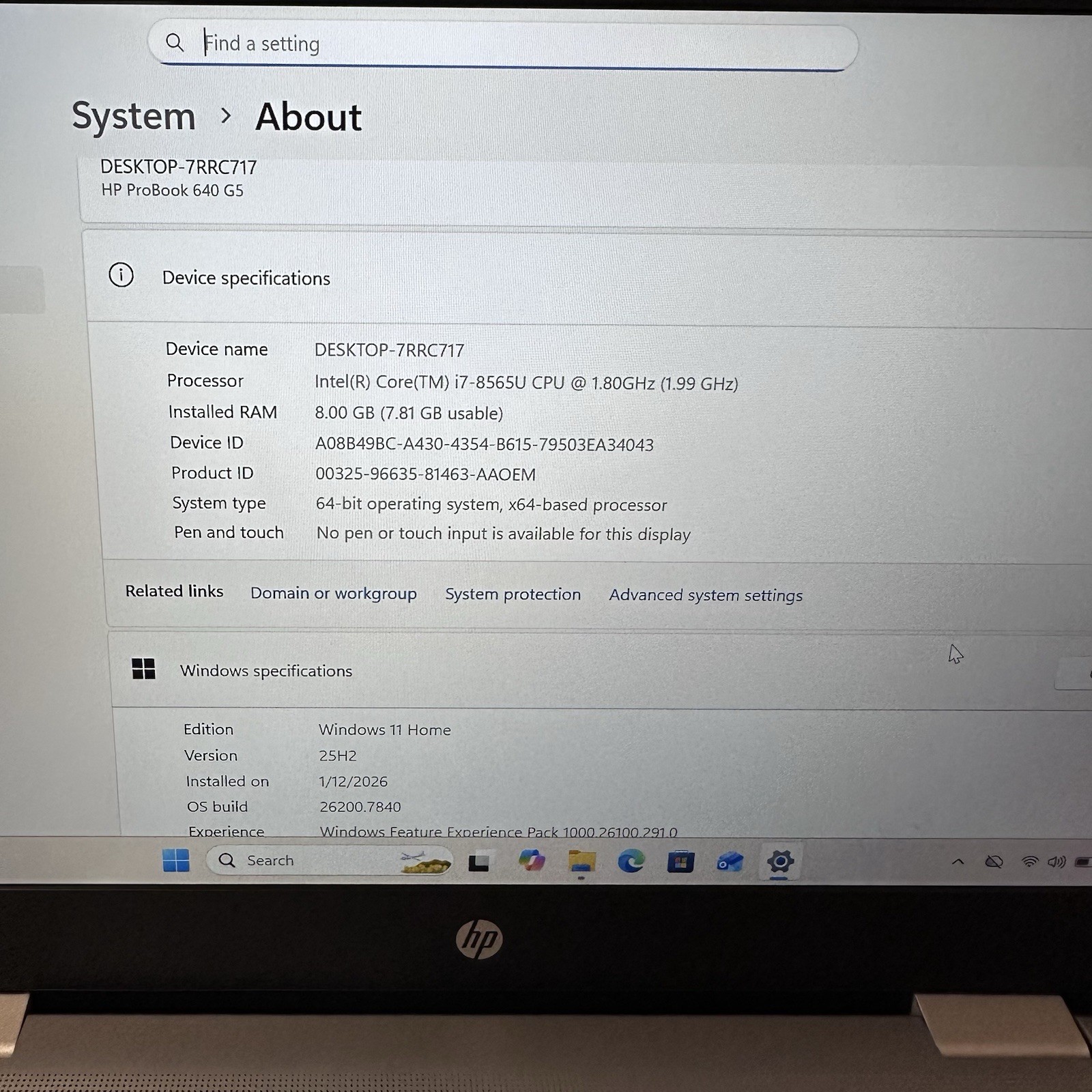Image resolution: width=1092 pixels, height=1092 pixels.
Task: Go back to System in the breadcrumb
Action: click(134, 116)
